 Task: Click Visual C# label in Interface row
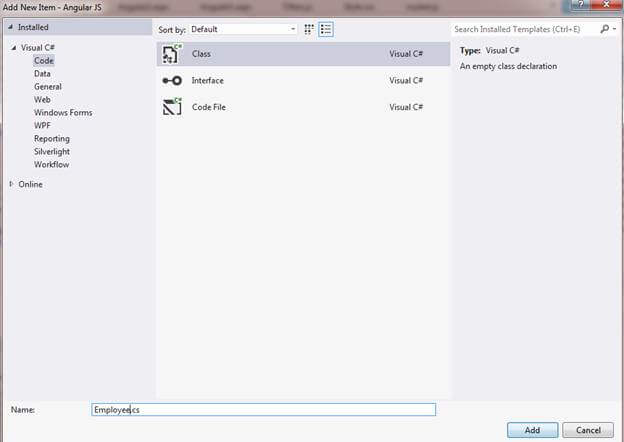tap(406, 80)
